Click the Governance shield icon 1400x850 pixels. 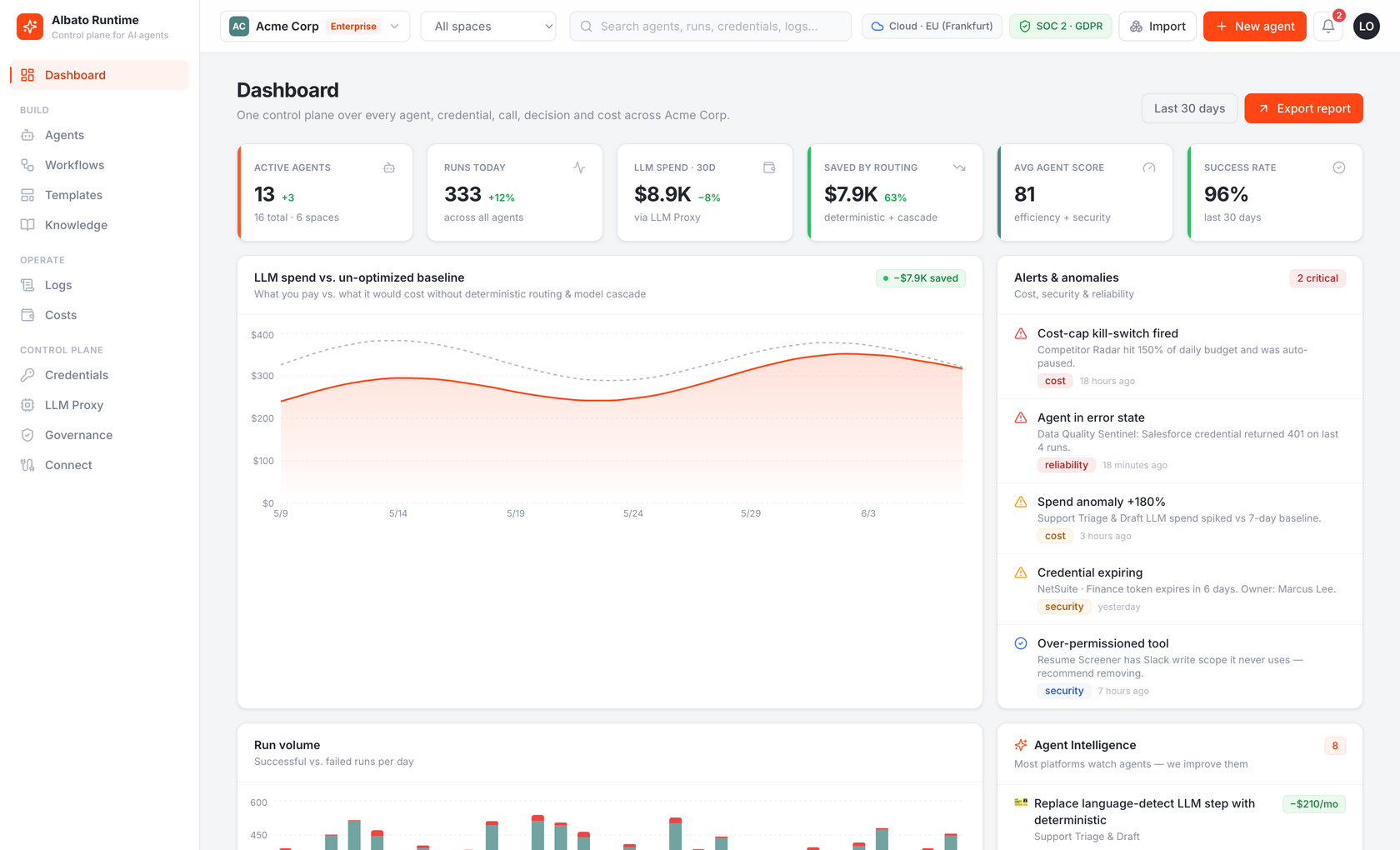coord(27,435)
